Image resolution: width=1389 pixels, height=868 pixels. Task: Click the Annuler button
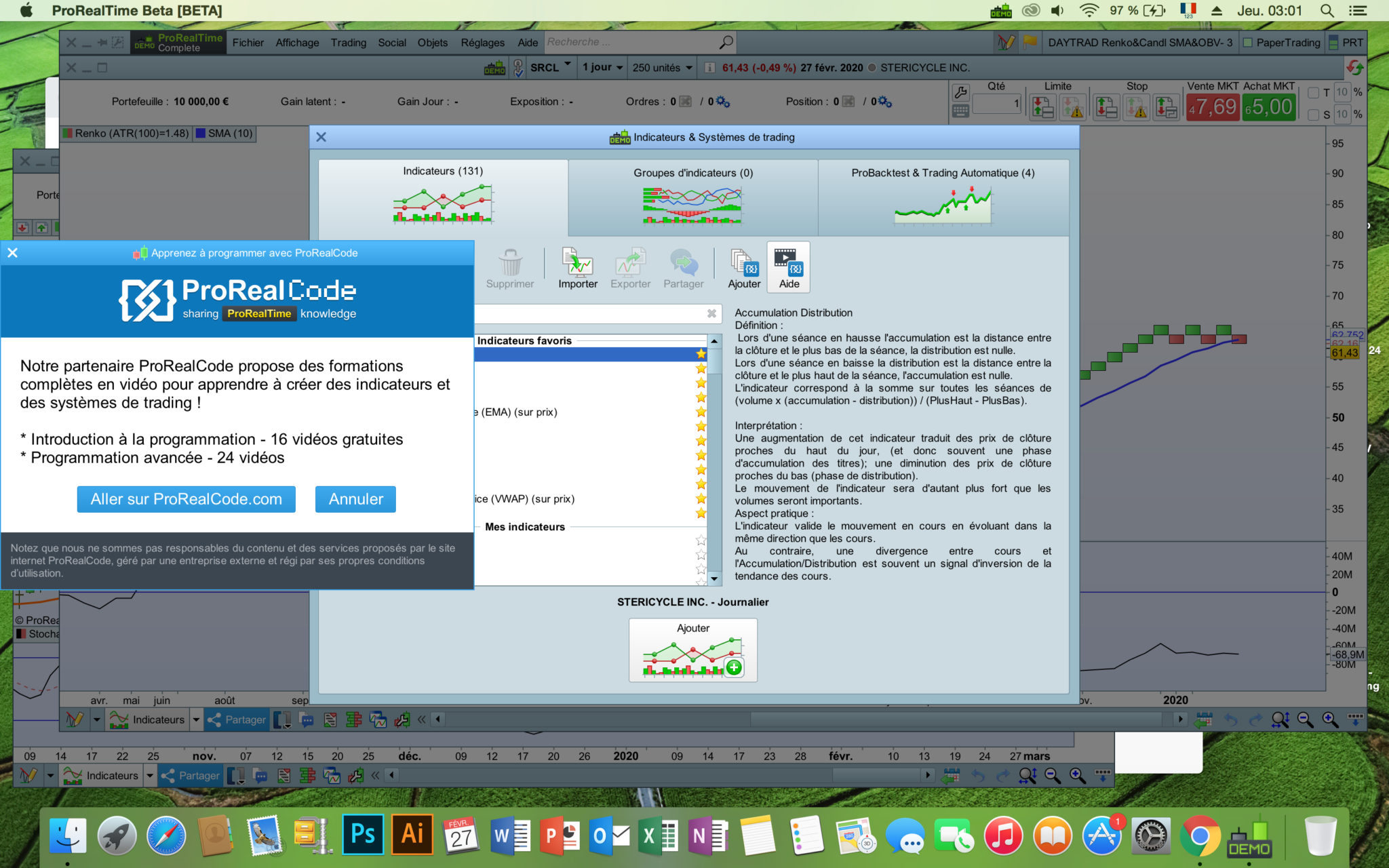click(x=355, y=499)
